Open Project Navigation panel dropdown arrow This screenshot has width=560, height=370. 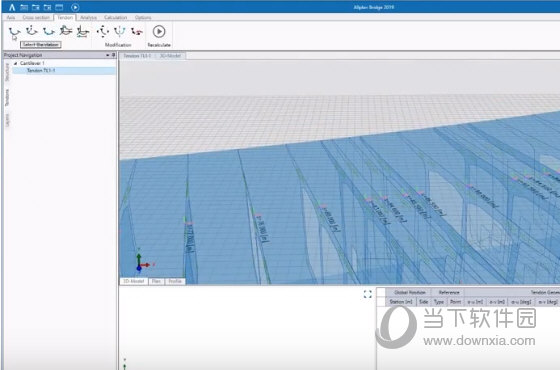click(x=108, y=55)
